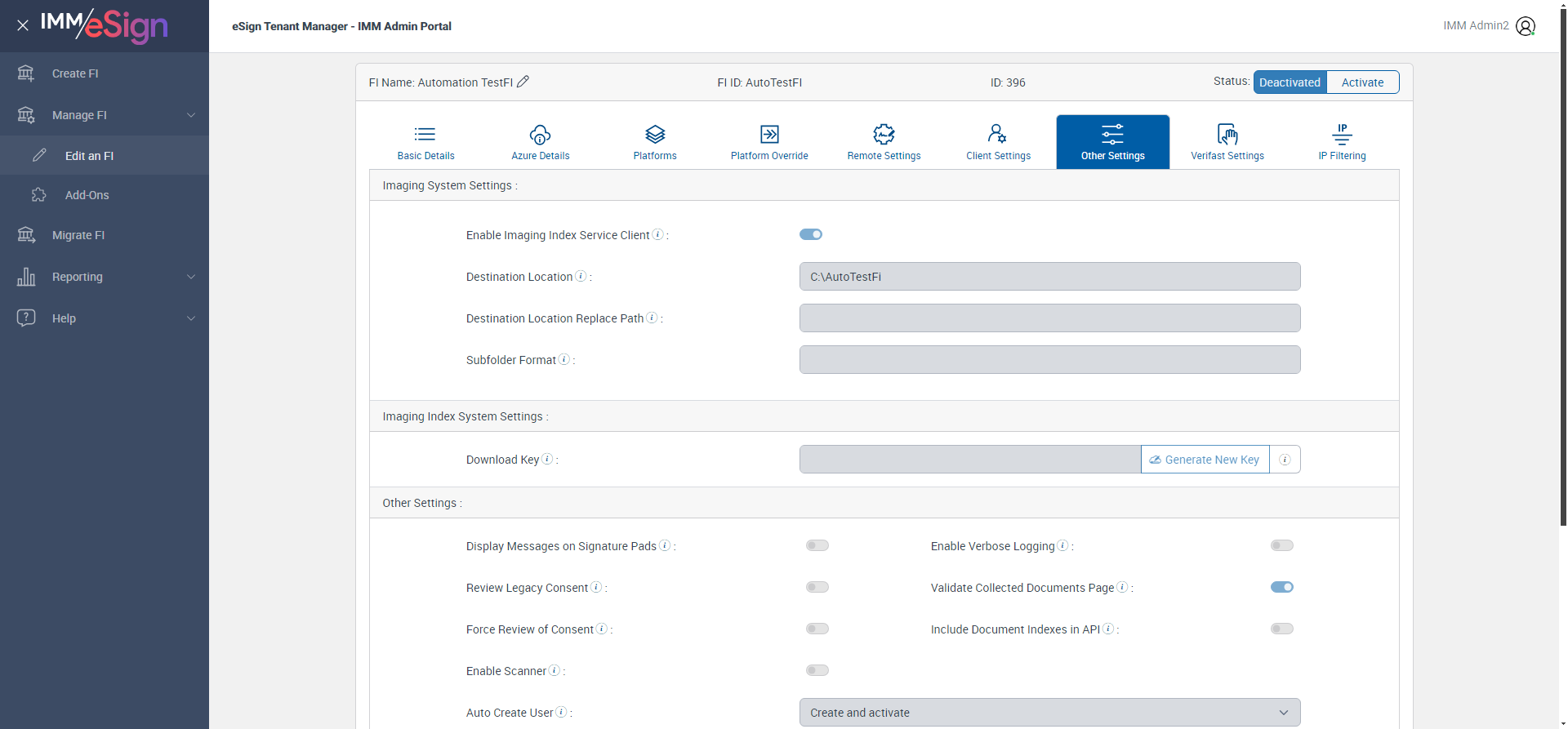Click the Activate status button
Viewport: 1568px width, 729px height.
1362,82
